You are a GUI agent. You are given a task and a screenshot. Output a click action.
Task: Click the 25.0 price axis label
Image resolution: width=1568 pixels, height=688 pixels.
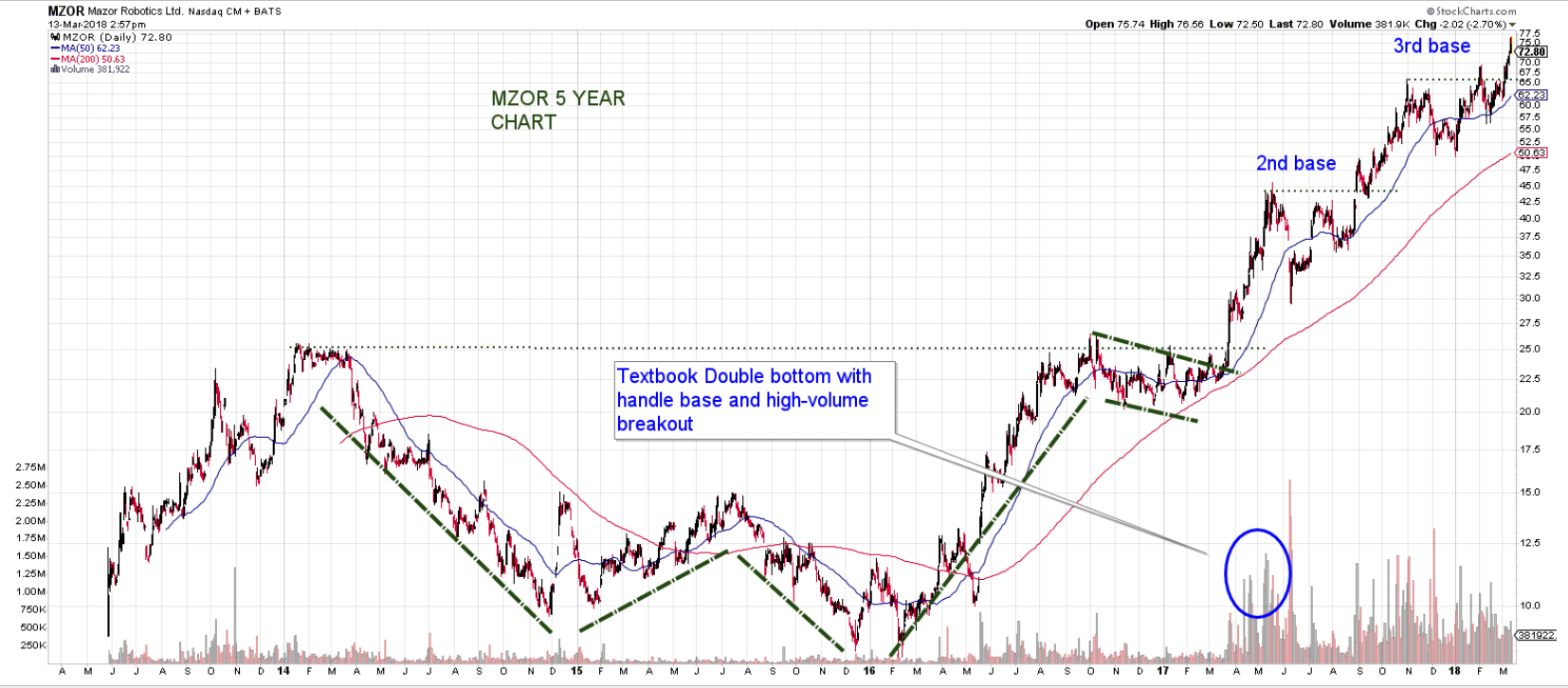pos(1529,349)
